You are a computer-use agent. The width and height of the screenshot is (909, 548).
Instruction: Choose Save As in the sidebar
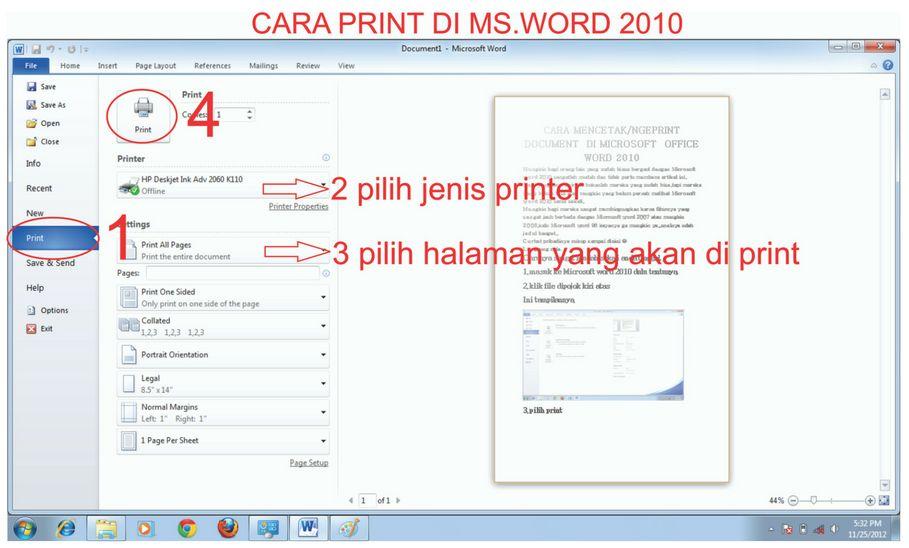46,105
